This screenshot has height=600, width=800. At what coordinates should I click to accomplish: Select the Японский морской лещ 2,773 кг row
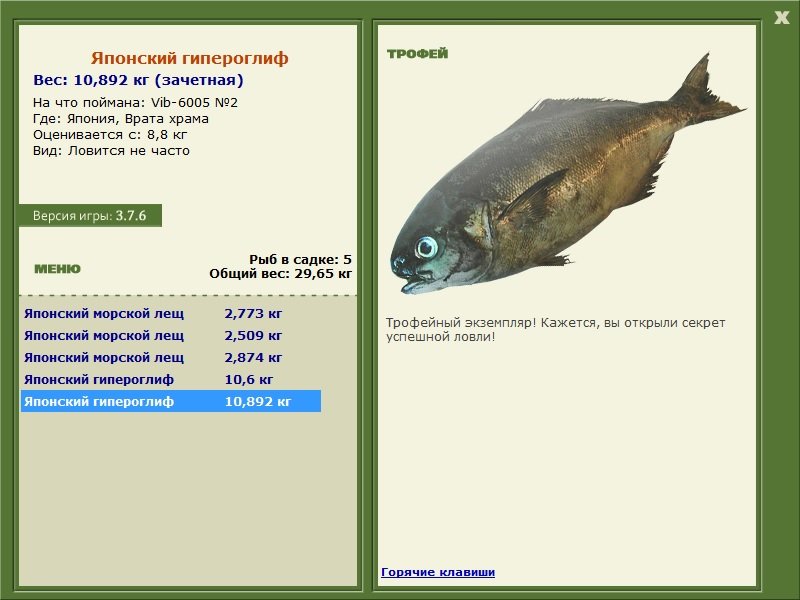(171, 313)
